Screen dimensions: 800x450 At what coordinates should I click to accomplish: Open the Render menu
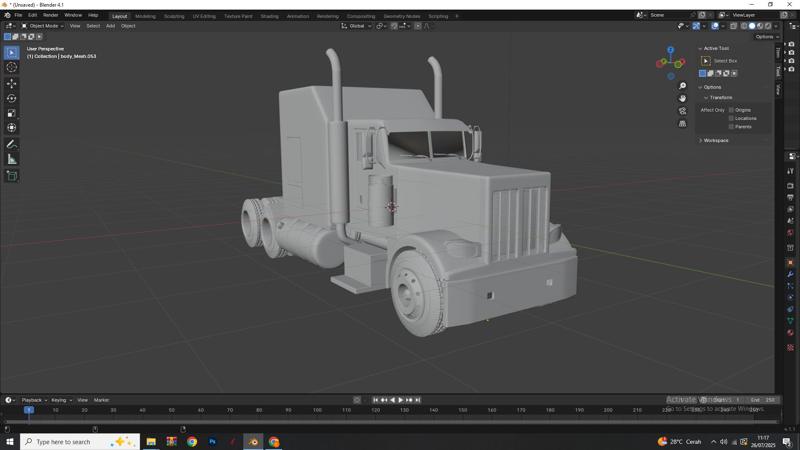[50, 15]
